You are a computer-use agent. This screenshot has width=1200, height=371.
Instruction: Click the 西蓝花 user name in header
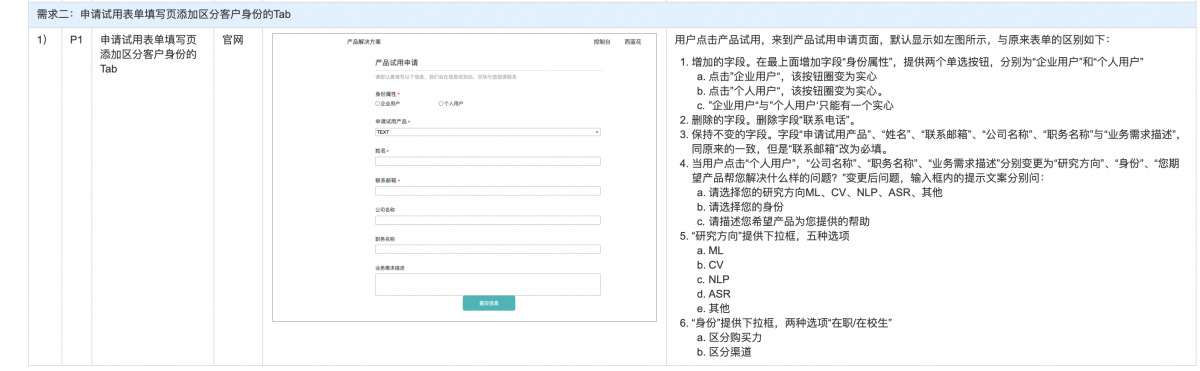(x=633, y=42)
